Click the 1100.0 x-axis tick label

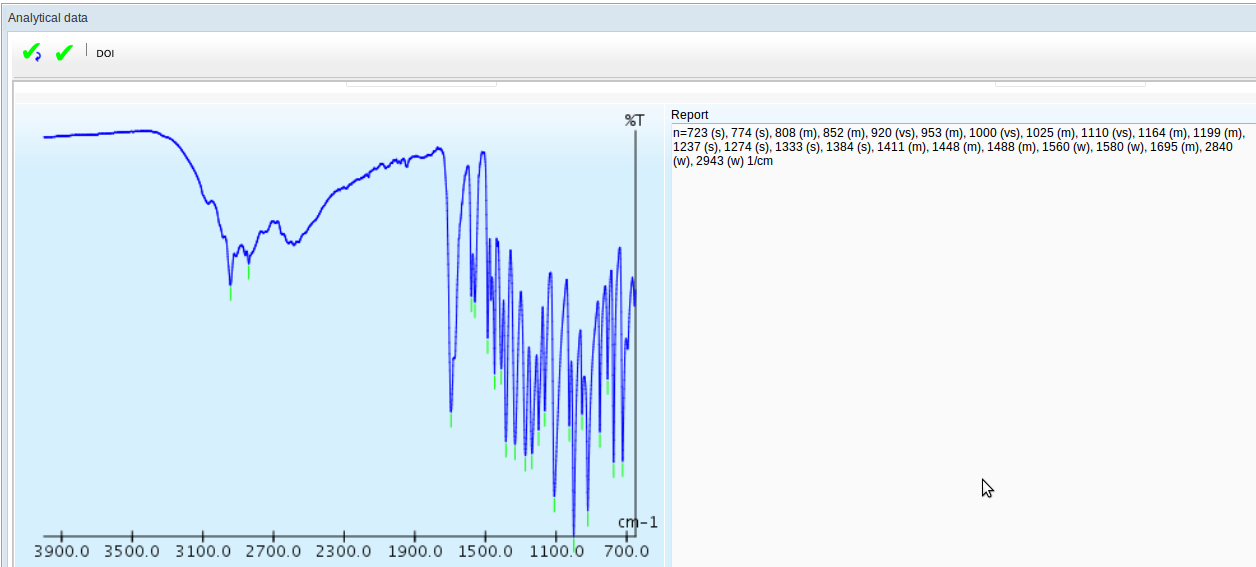[x=555, y=551]
